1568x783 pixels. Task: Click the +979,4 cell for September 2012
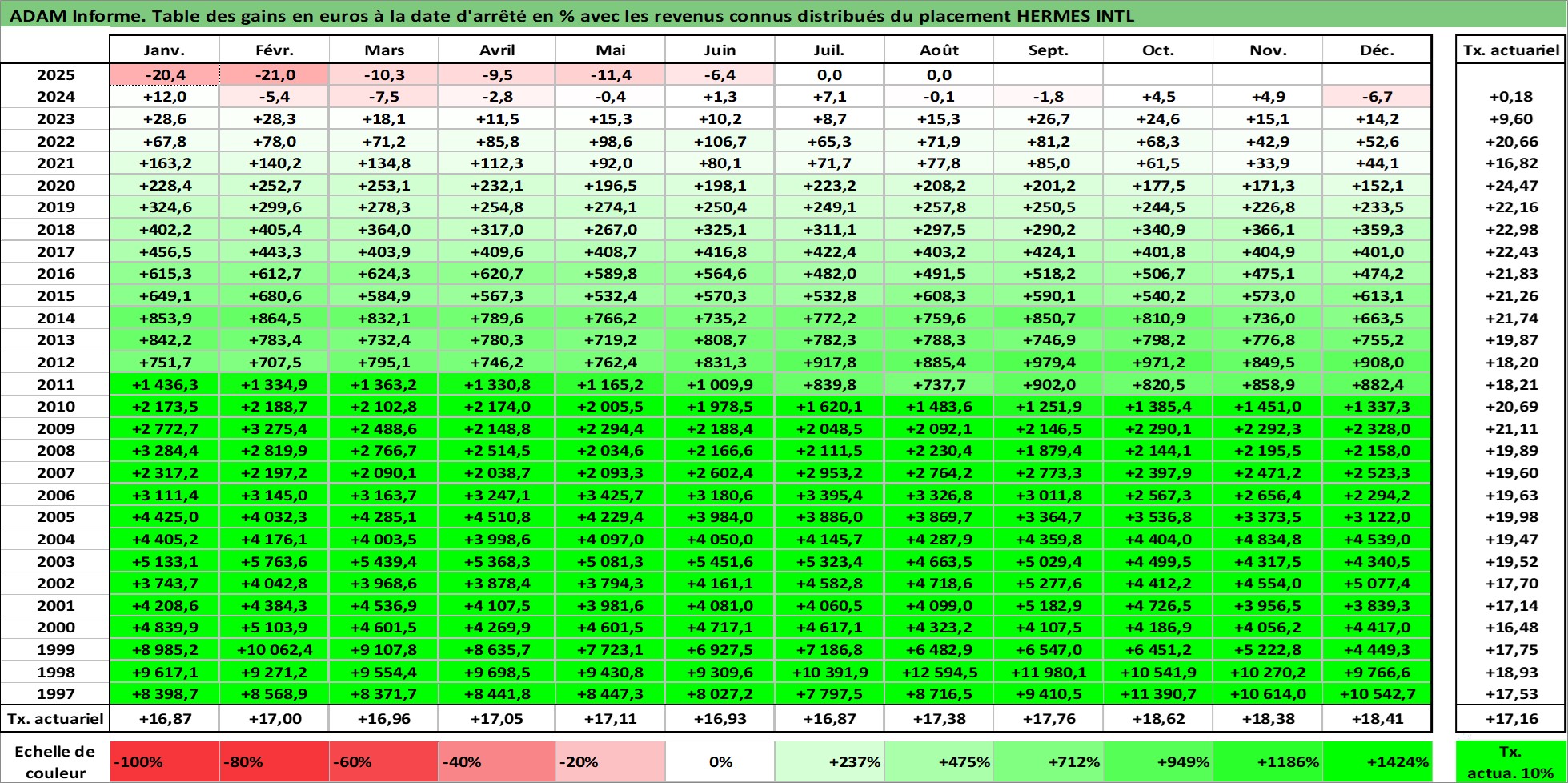1049,362
